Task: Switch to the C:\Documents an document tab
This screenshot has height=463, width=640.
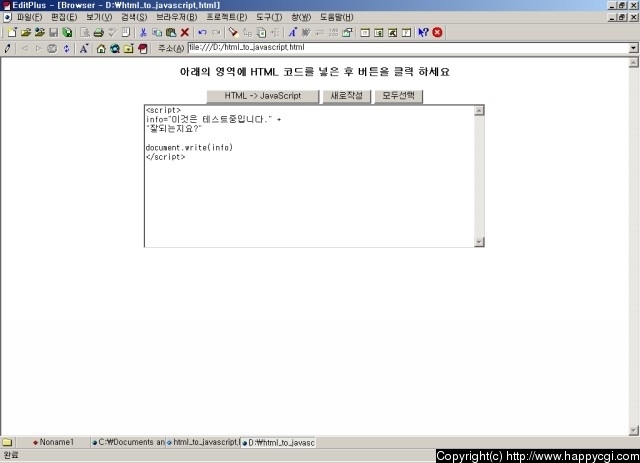Action: pyautogui.click(x=128, y=442)
